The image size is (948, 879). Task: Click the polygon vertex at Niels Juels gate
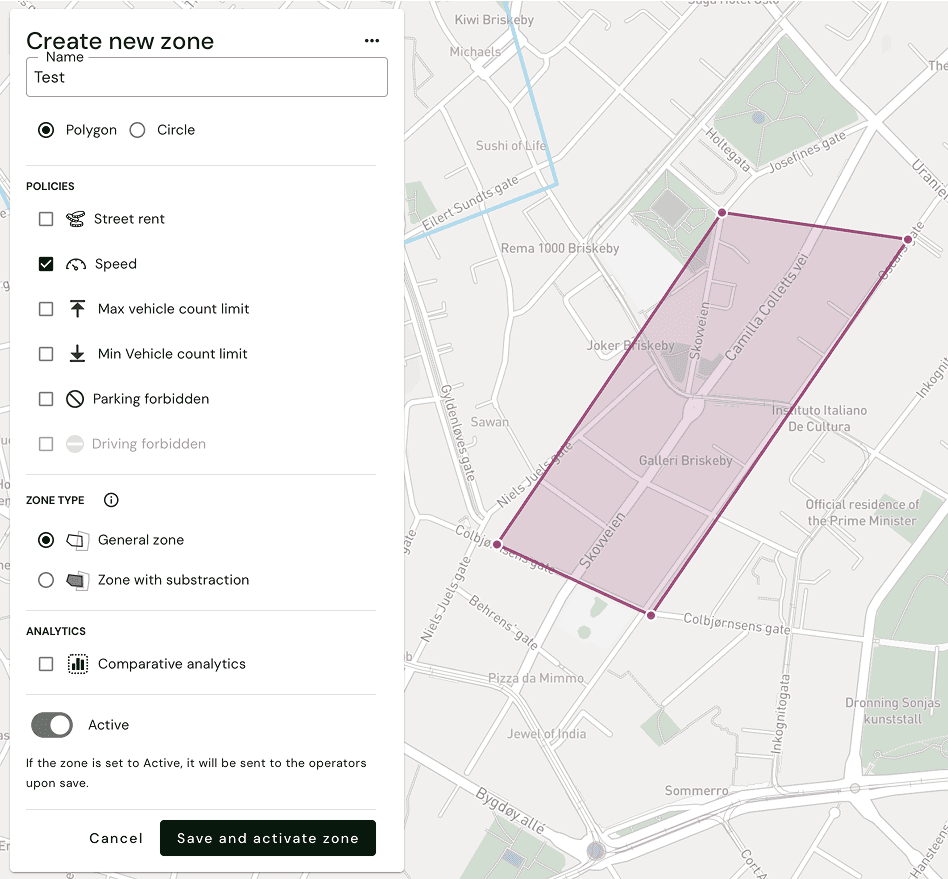[x=497, y=545]
